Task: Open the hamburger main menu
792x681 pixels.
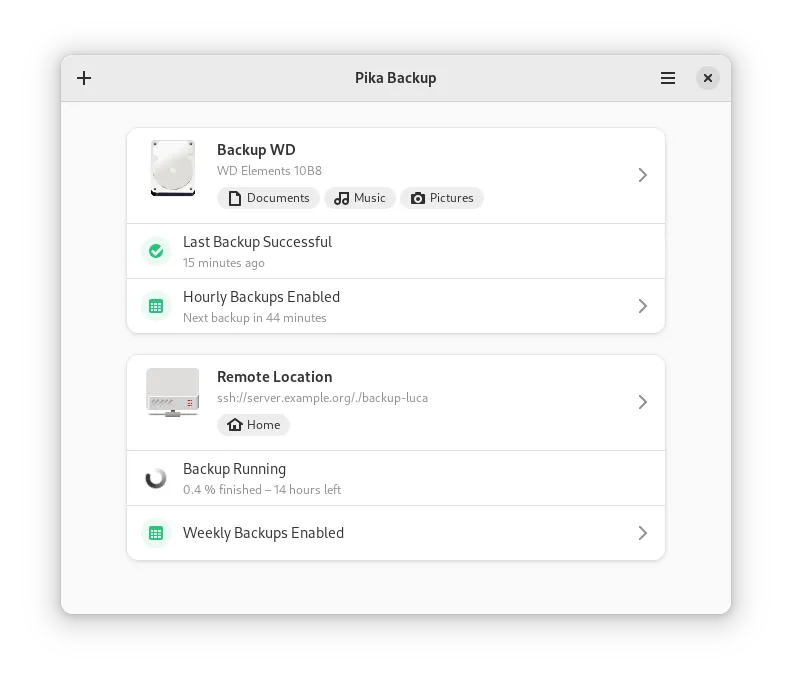Action: point(668,78)
